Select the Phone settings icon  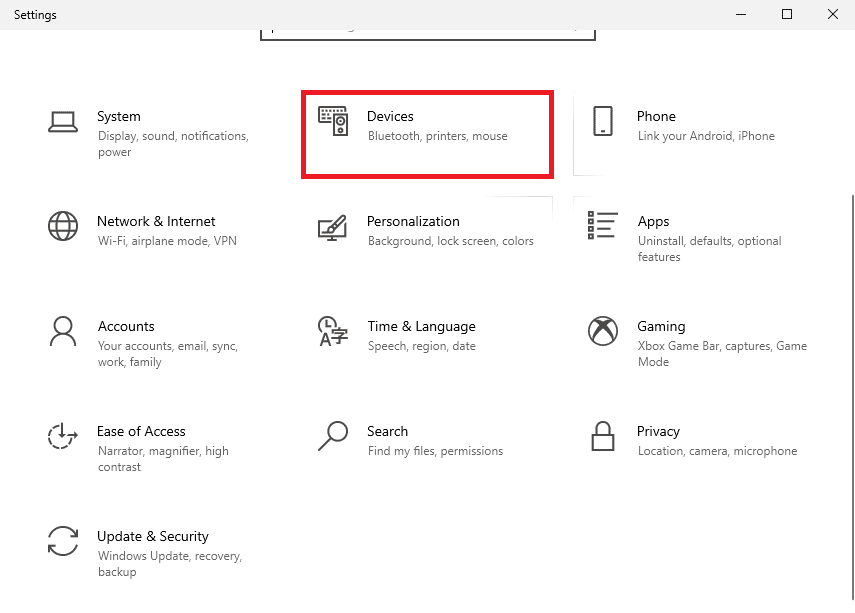coord(603,121)
